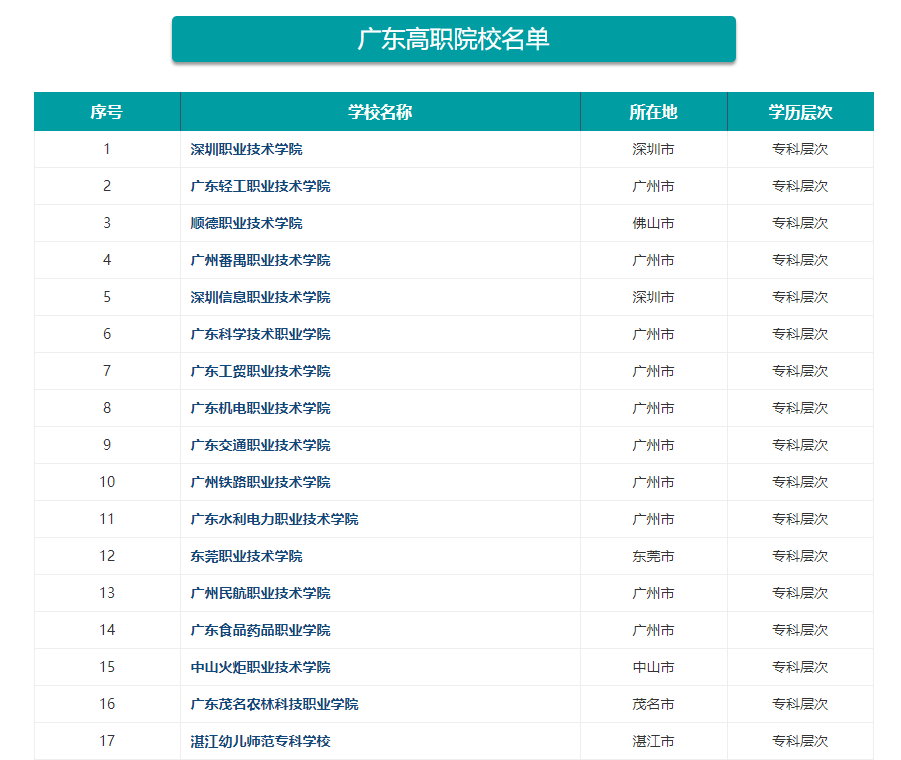Image resolution: width=901 pixels, height=760 pixels.
Task: Select the 佛山市 location cell
Action: [x=653, y=223]
